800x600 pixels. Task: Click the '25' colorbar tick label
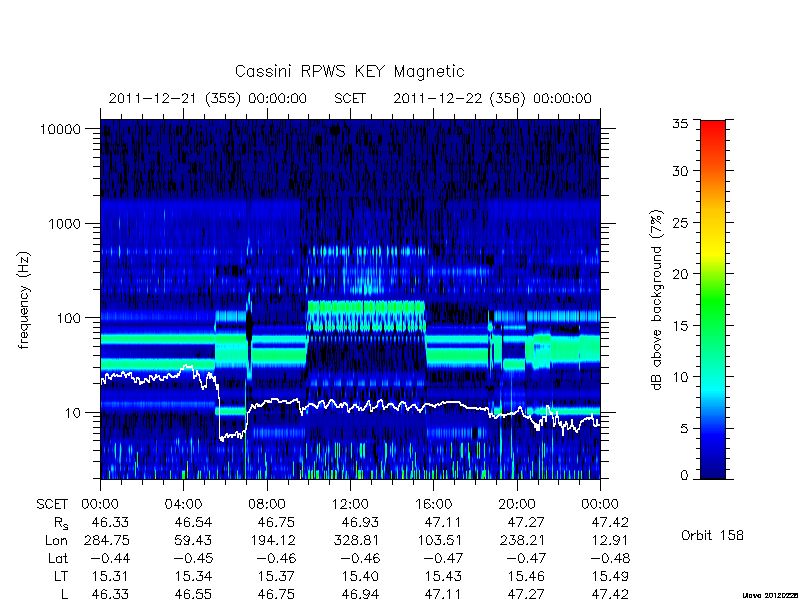click(680, 223)
